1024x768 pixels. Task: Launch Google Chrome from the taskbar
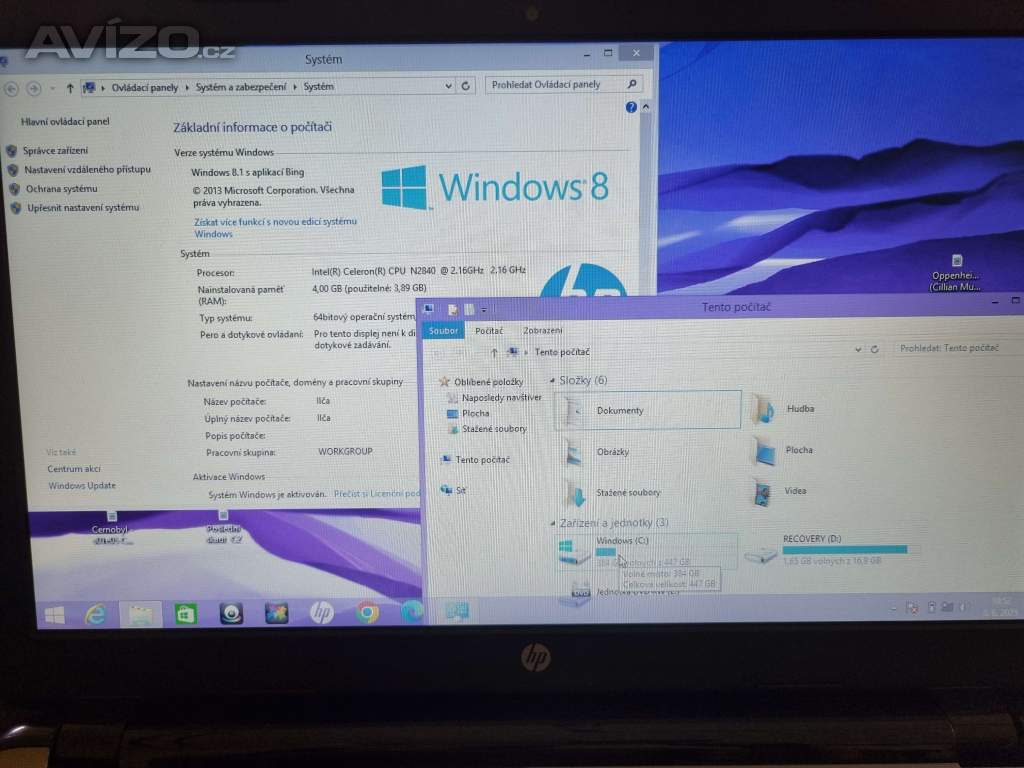point(367,613)
